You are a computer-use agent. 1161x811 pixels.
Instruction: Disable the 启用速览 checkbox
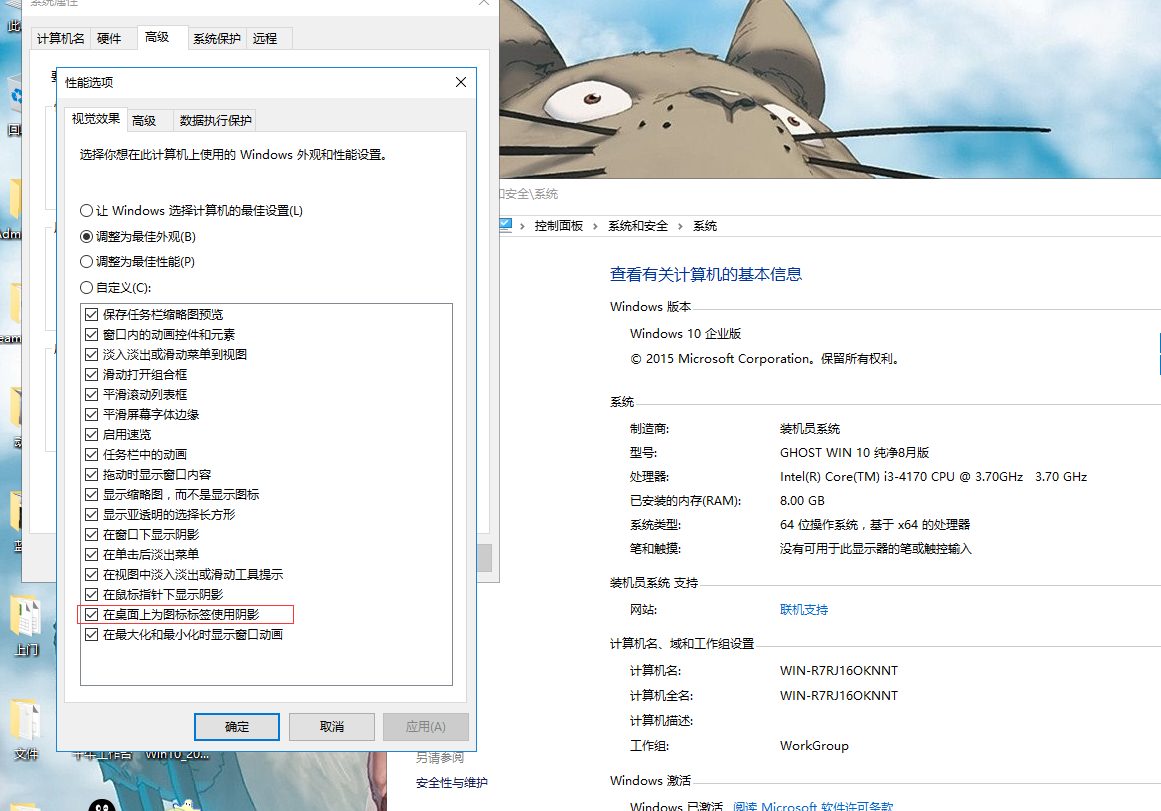[x=92, y=435]
